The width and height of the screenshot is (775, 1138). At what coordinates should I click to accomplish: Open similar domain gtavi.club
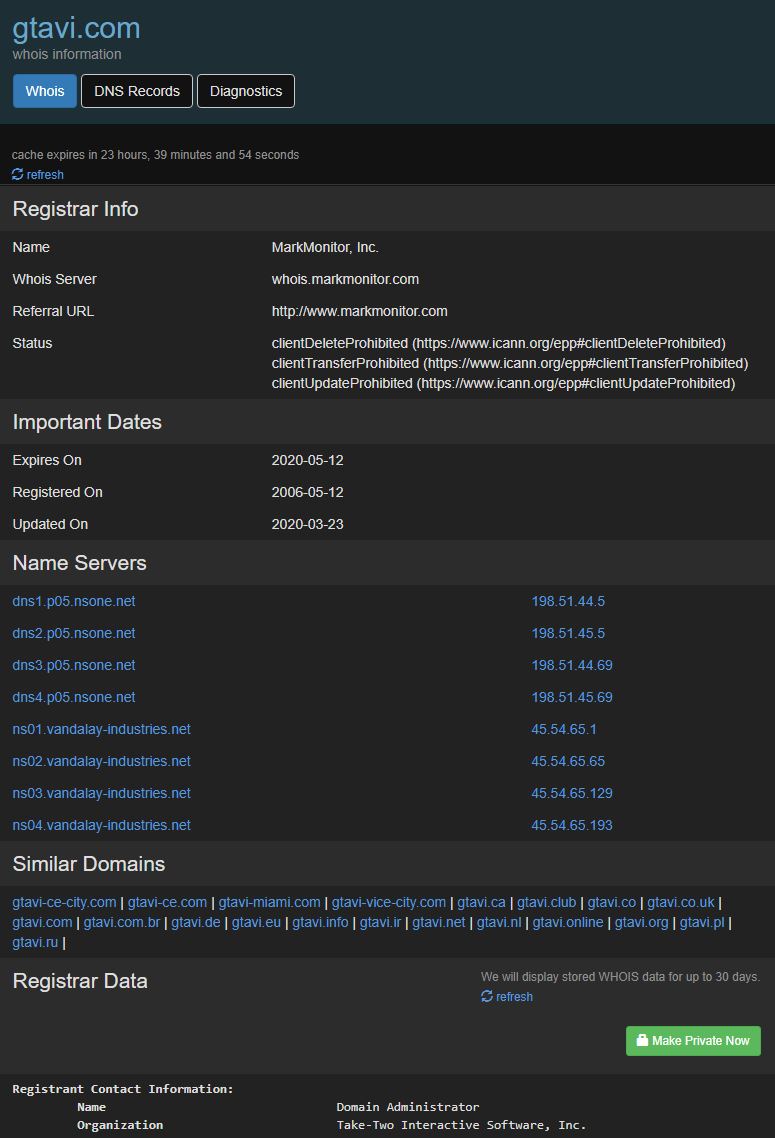[x=546, y=902]
